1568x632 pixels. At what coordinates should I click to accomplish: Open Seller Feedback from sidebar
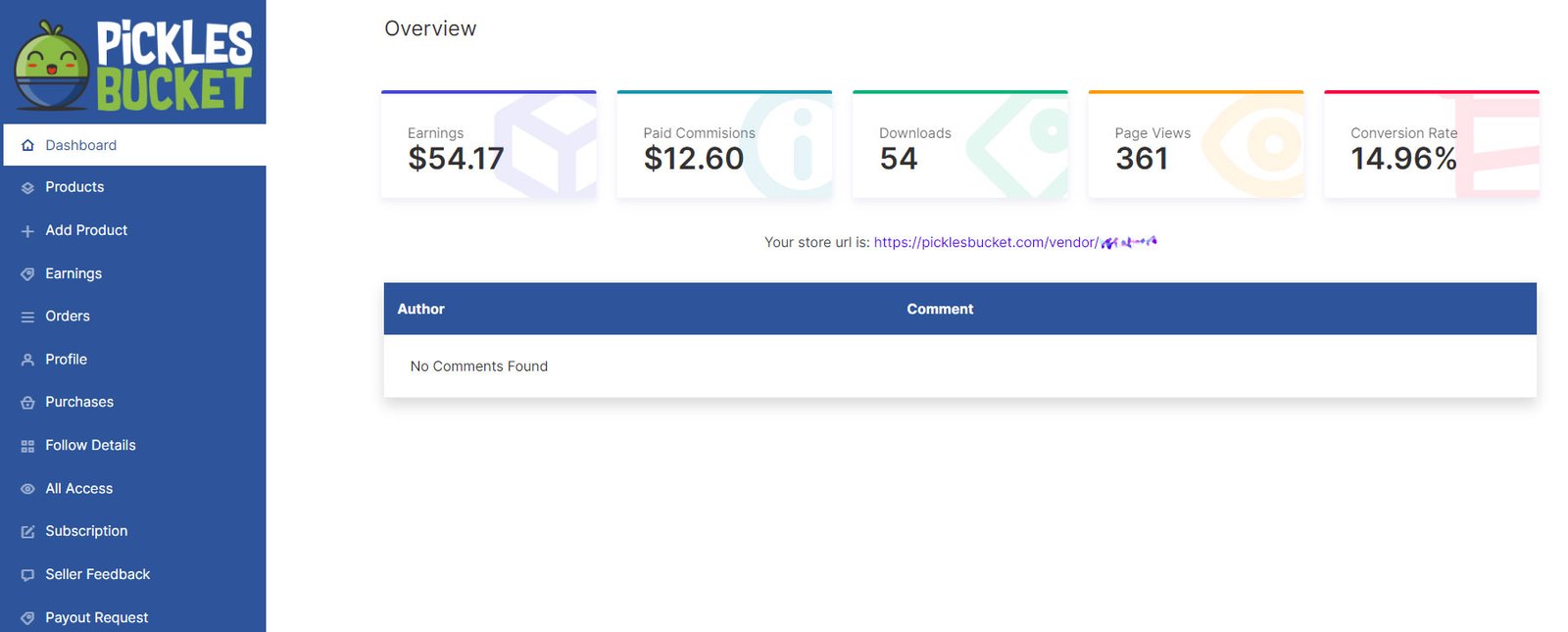97,574
